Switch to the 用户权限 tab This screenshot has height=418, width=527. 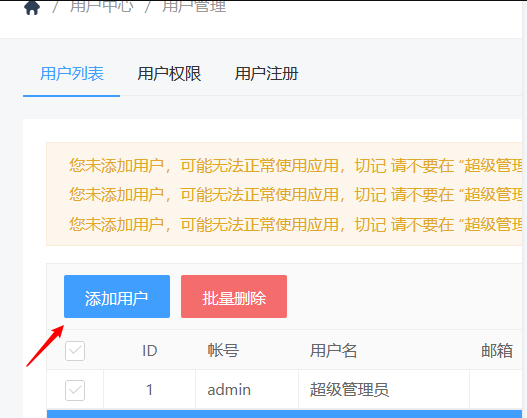click(169, 74)
